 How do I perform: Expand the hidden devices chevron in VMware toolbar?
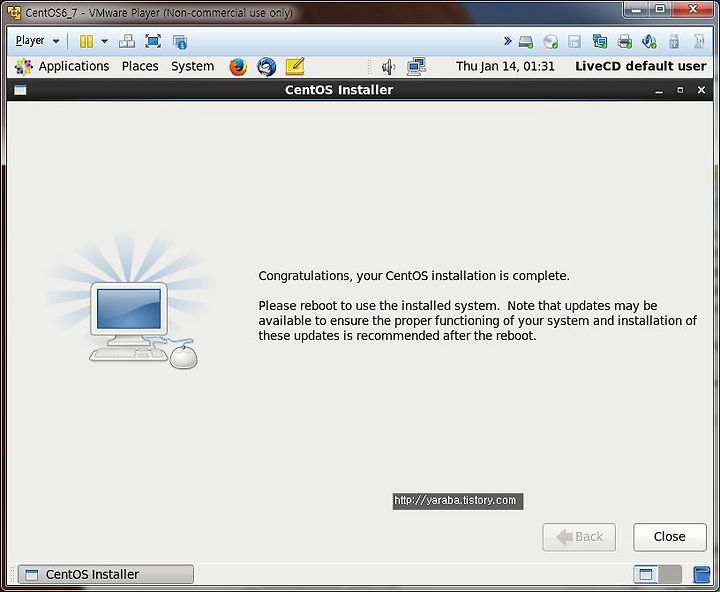507,41
